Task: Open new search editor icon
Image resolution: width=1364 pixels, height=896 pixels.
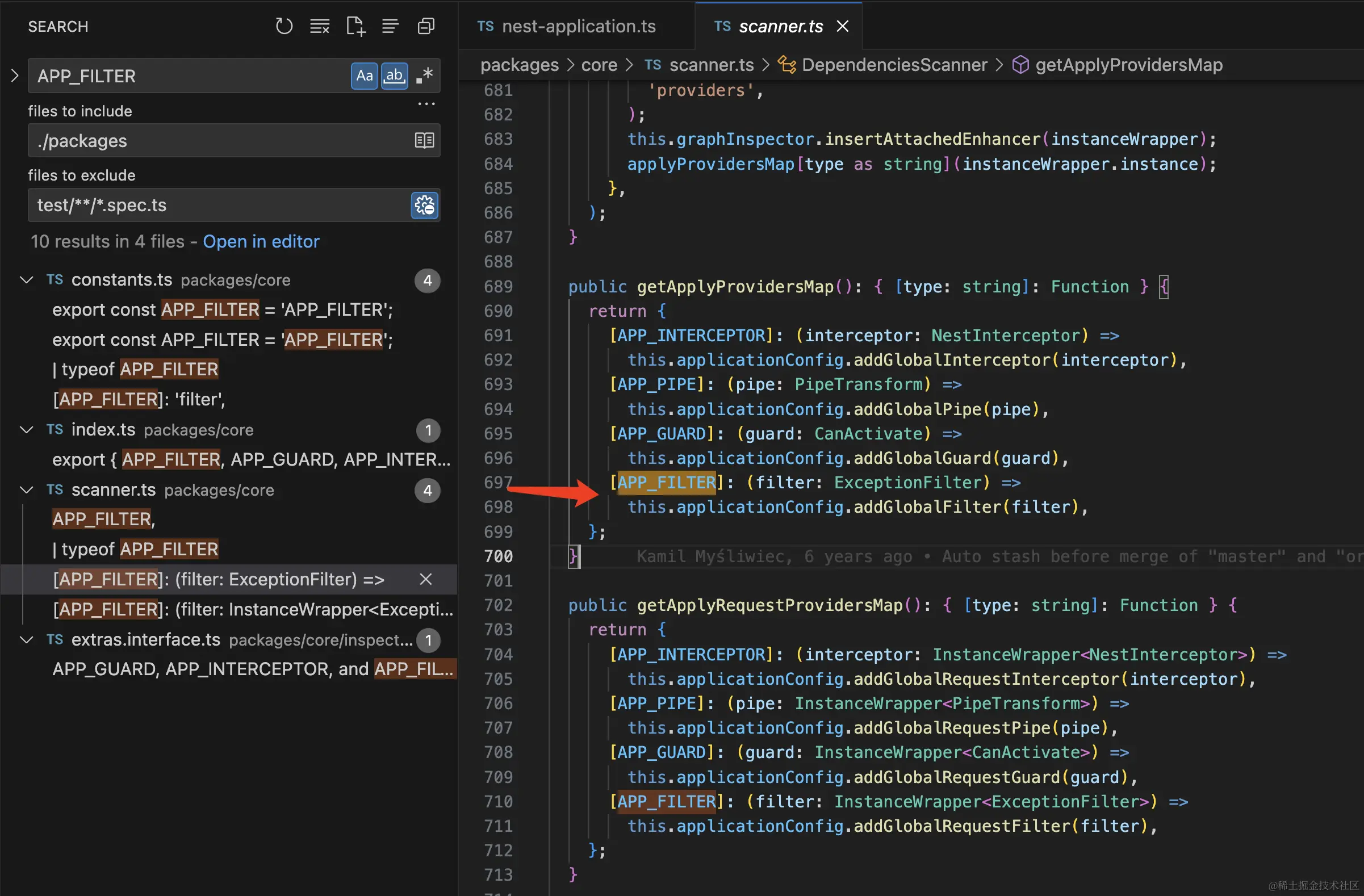Action: pyautogui.click(x=355, y=26)
